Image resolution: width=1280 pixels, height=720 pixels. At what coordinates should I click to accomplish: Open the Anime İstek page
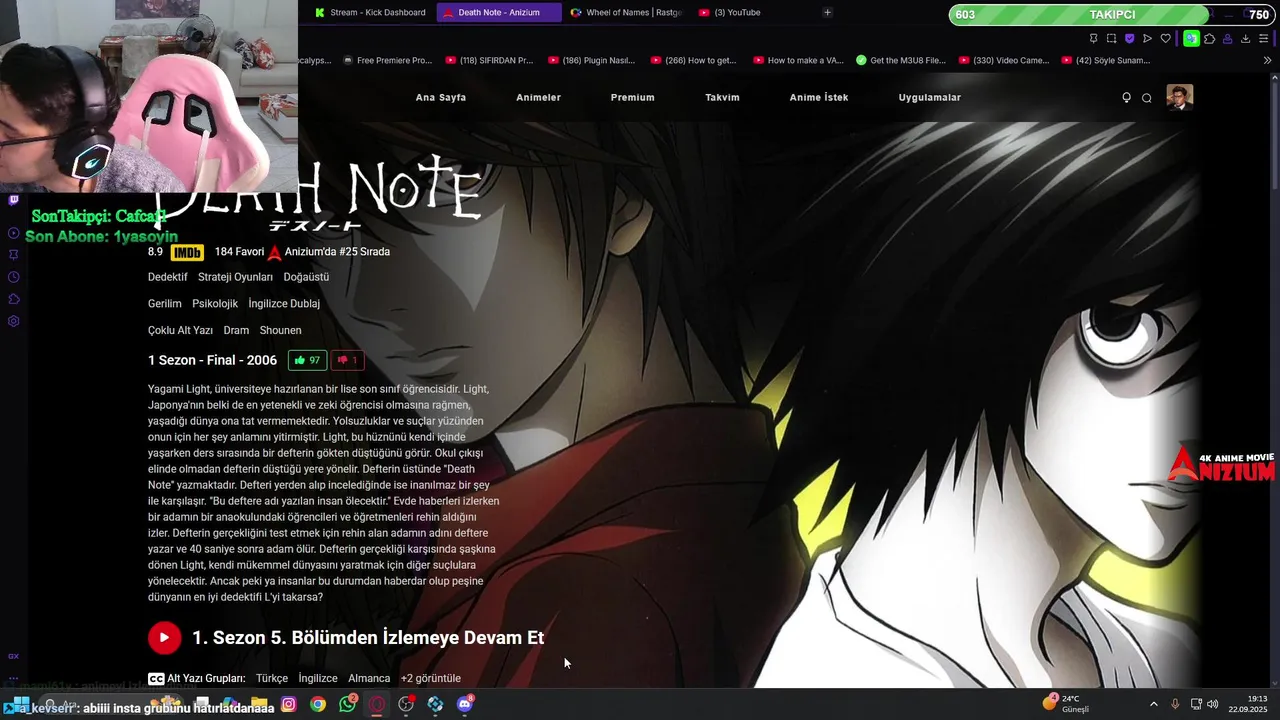click(819, 97)
